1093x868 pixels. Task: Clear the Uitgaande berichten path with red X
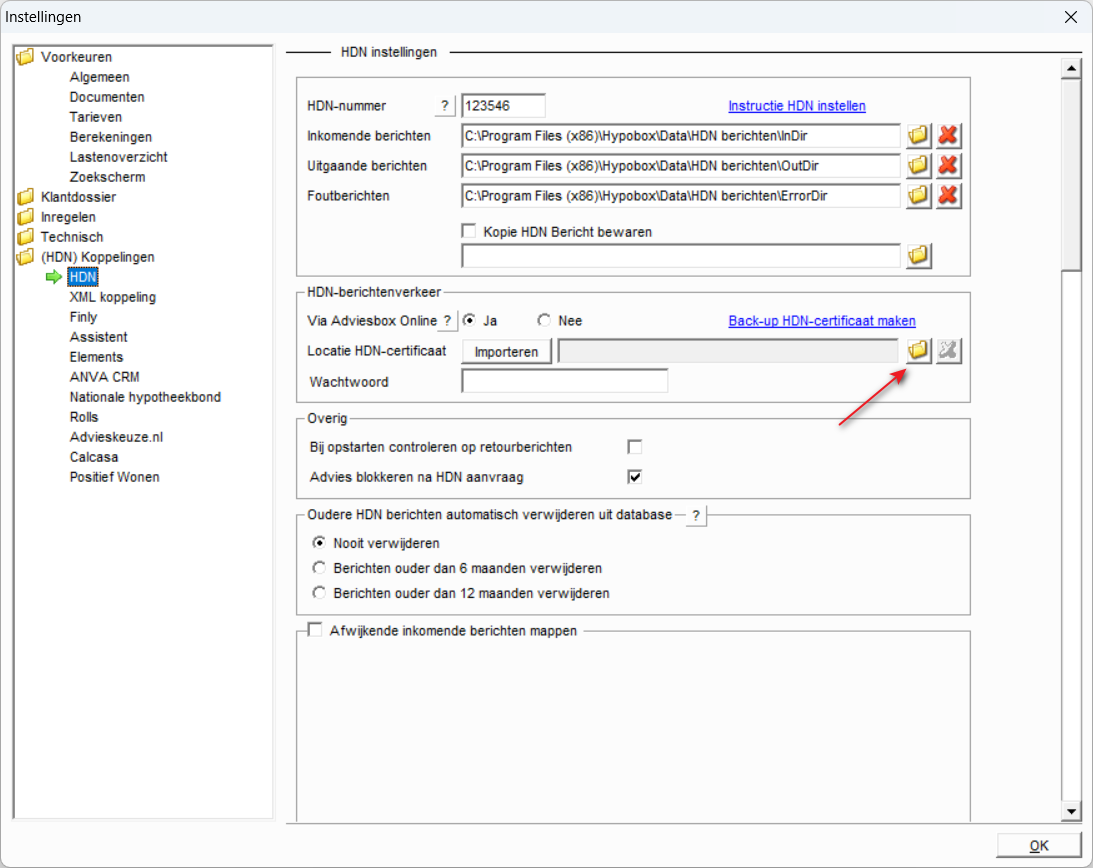click(x=948, y=165)
